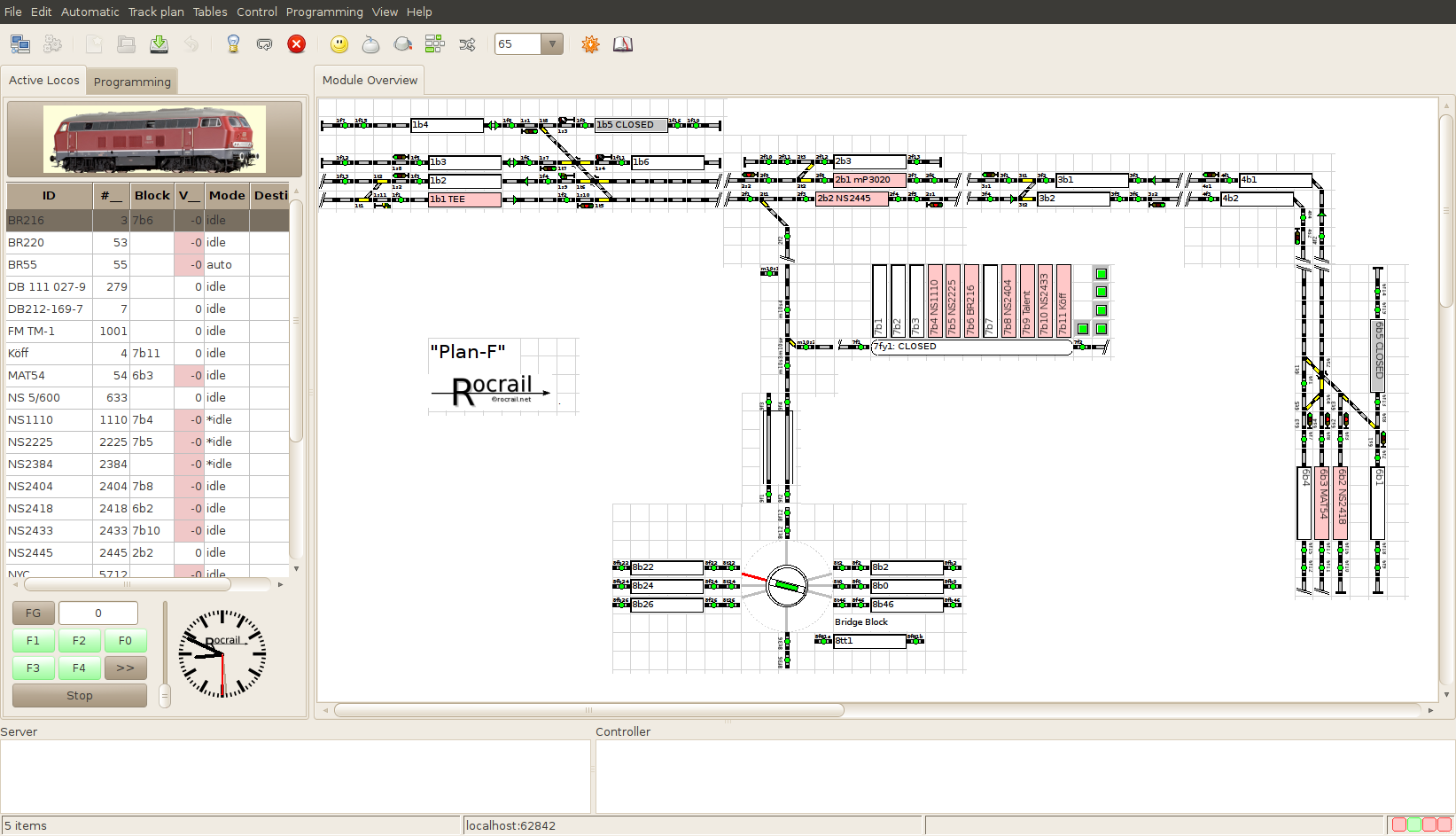
Task: Expand more functions with the >> button
Action: point(125,668)
